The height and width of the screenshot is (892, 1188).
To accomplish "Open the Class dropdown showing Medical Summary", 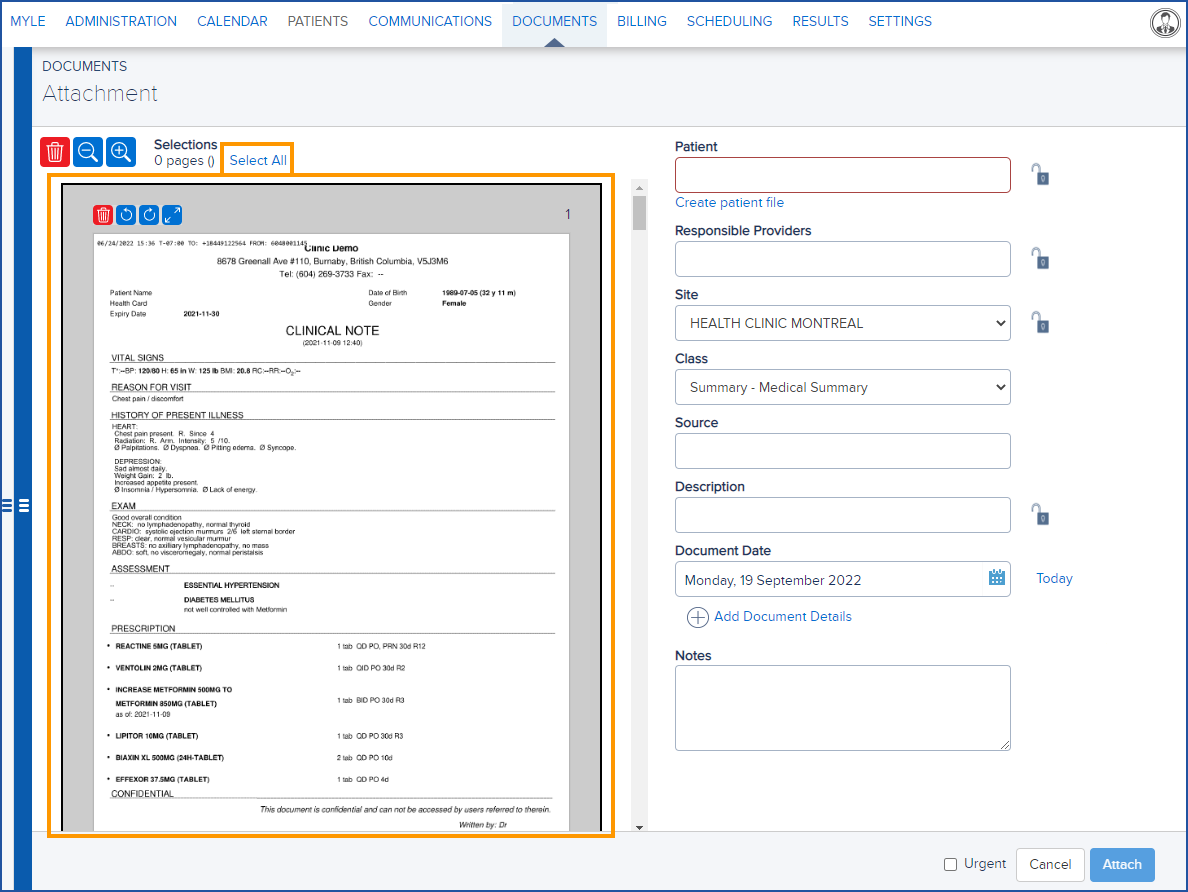I will pos(842,387).
